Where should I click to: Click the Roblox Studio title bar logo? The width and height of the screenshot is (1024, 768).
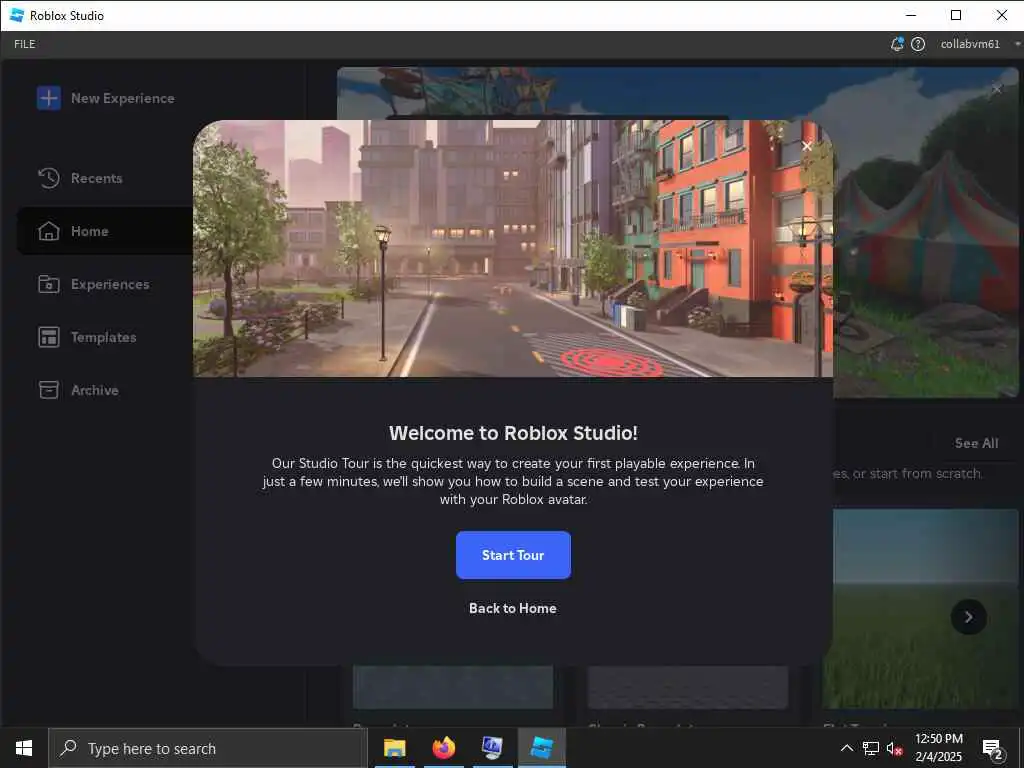coord(17,15)
